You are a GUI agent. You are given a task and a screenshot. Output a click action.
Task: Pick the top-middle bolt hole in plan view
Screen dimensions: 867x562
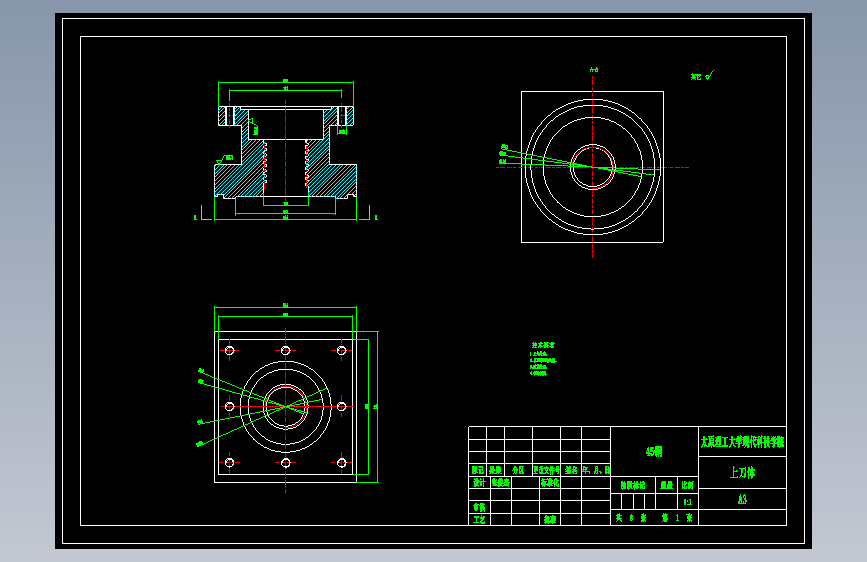[x=285, y=350]
